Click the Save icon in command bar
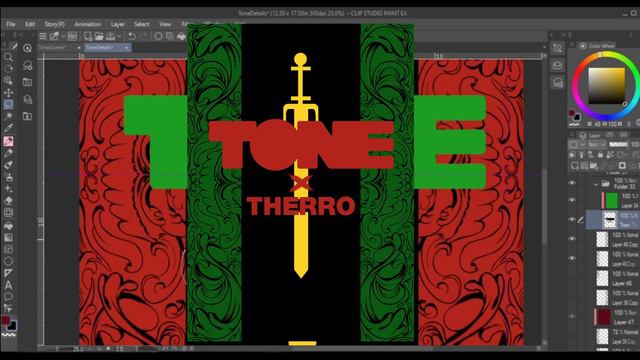The image size is (640, 360). 110,36
